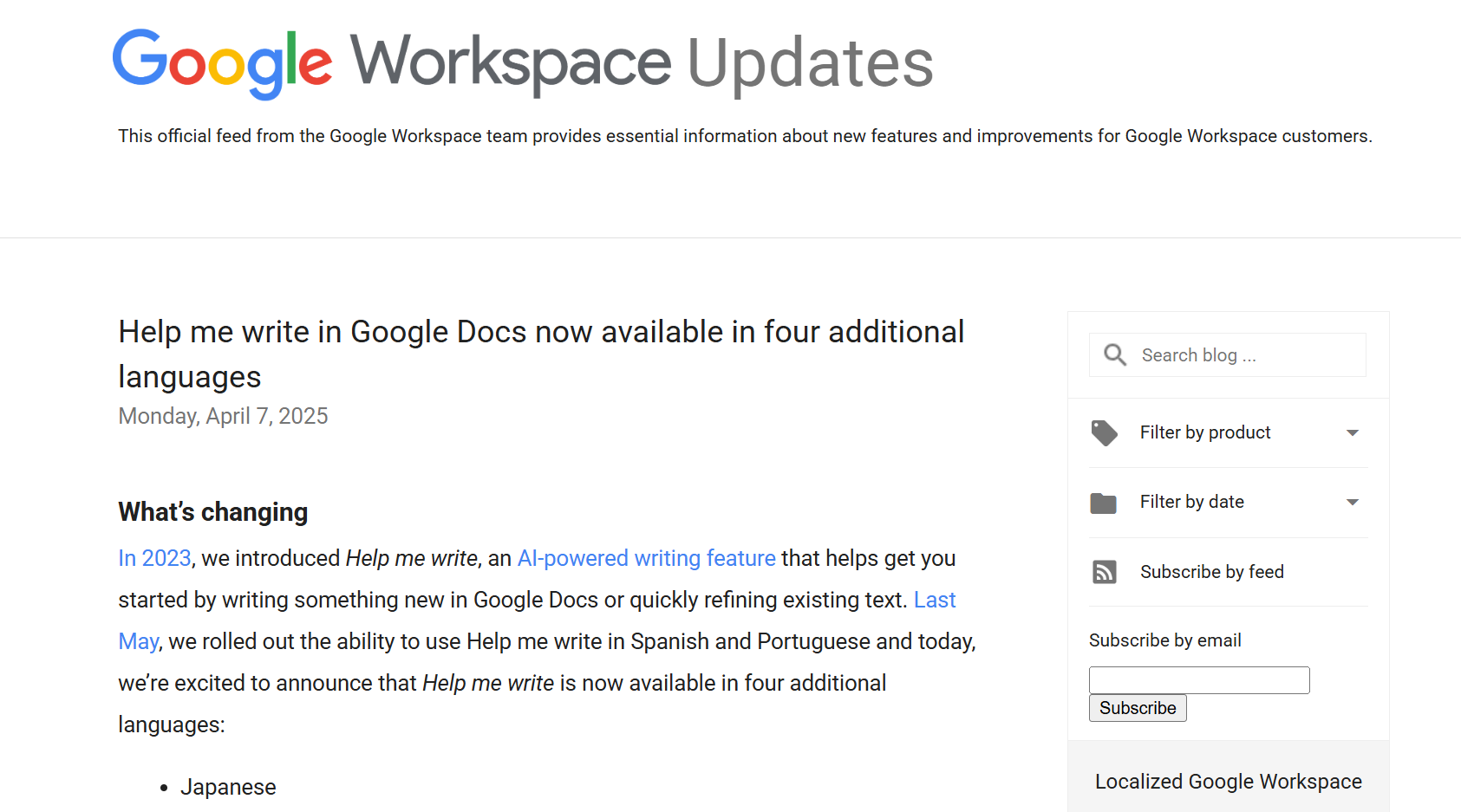Screen dimensions: 1461x812
Task: Click the "Filter by date" text label
Action: tap(1192, 502)
